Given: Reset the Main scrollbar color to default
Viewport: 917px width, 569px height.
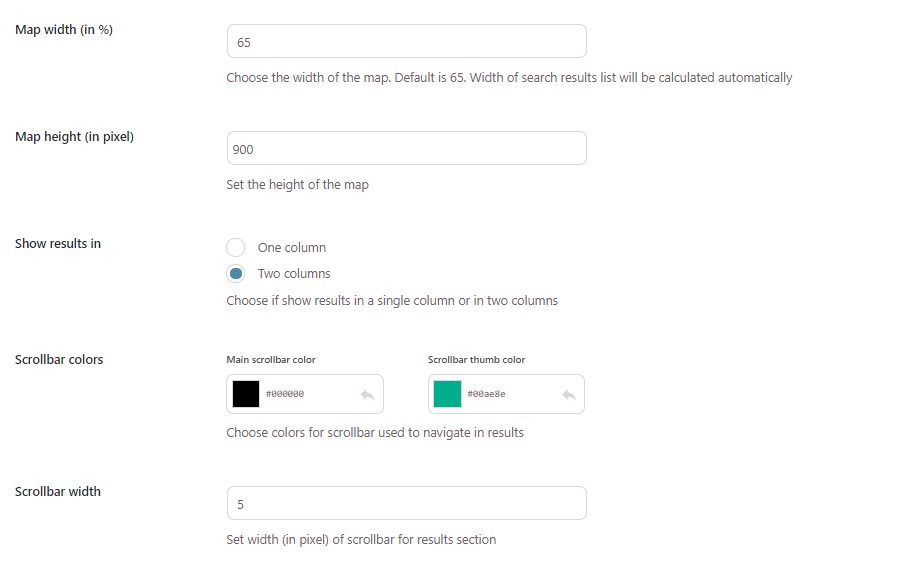Looking at the screenshot, I should [x=367, y=395].
